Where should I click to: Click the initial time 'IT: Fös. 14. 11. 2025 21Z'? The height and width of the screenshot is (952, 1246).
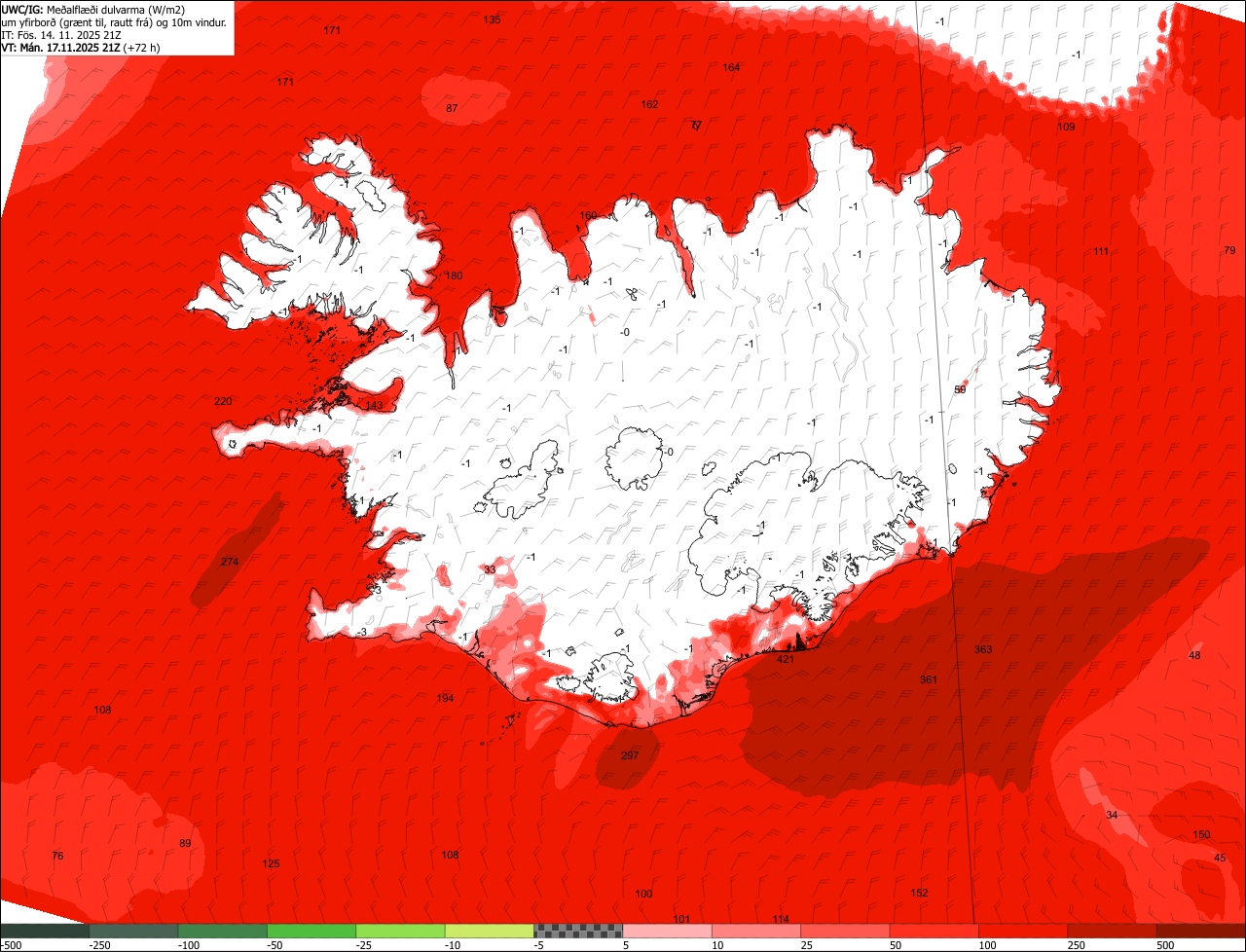coord(61,35)
